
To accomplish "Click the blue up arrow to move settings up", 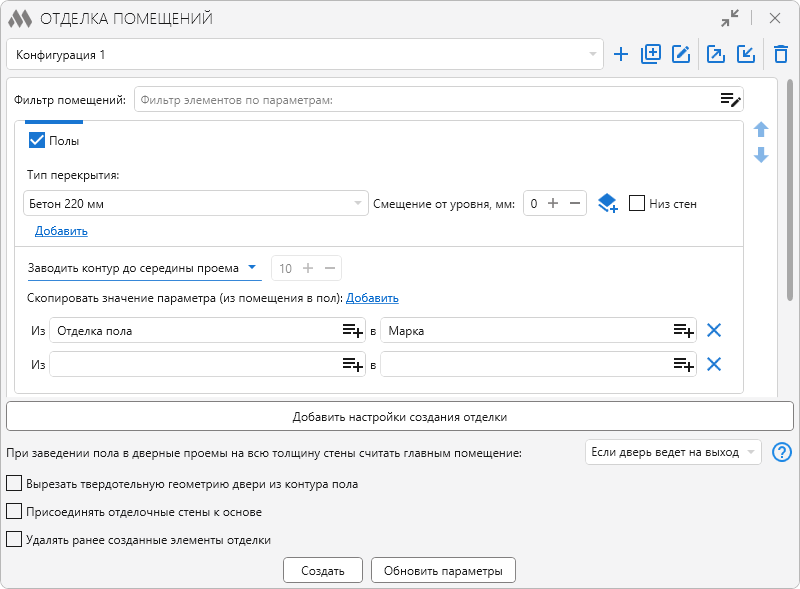I will 761,129.
